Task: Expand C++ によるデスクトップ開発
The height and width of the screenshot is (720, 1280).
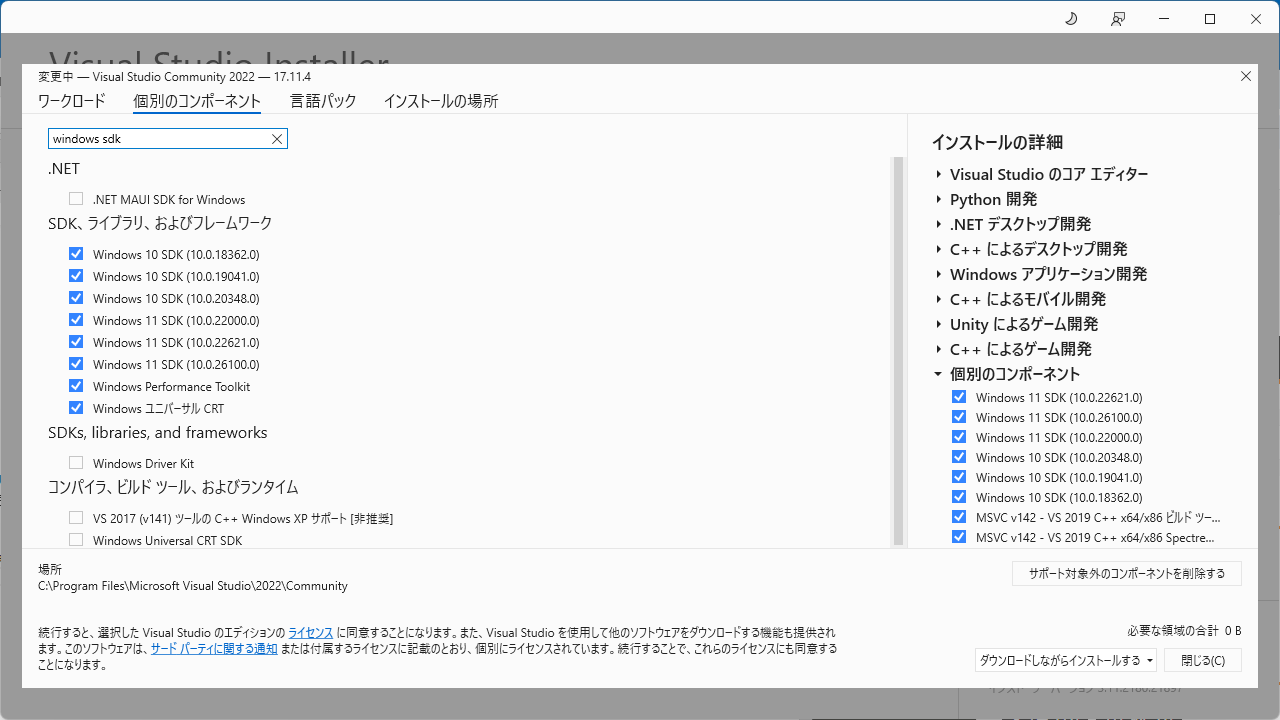Action: [939, 249]
